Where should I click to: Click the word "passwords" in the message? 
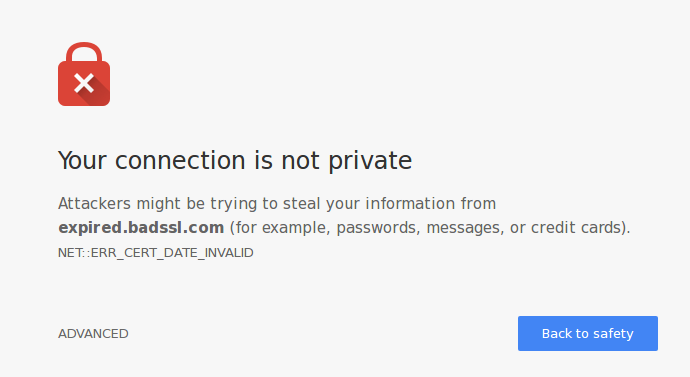coord(377,228)
